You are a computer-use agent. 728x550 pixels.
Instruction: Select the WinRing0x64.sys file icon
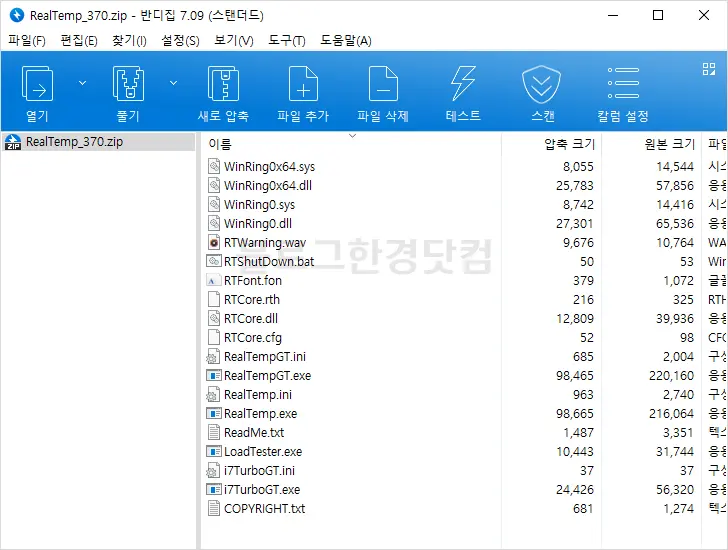pyautogui.click(x=214, y=166)
